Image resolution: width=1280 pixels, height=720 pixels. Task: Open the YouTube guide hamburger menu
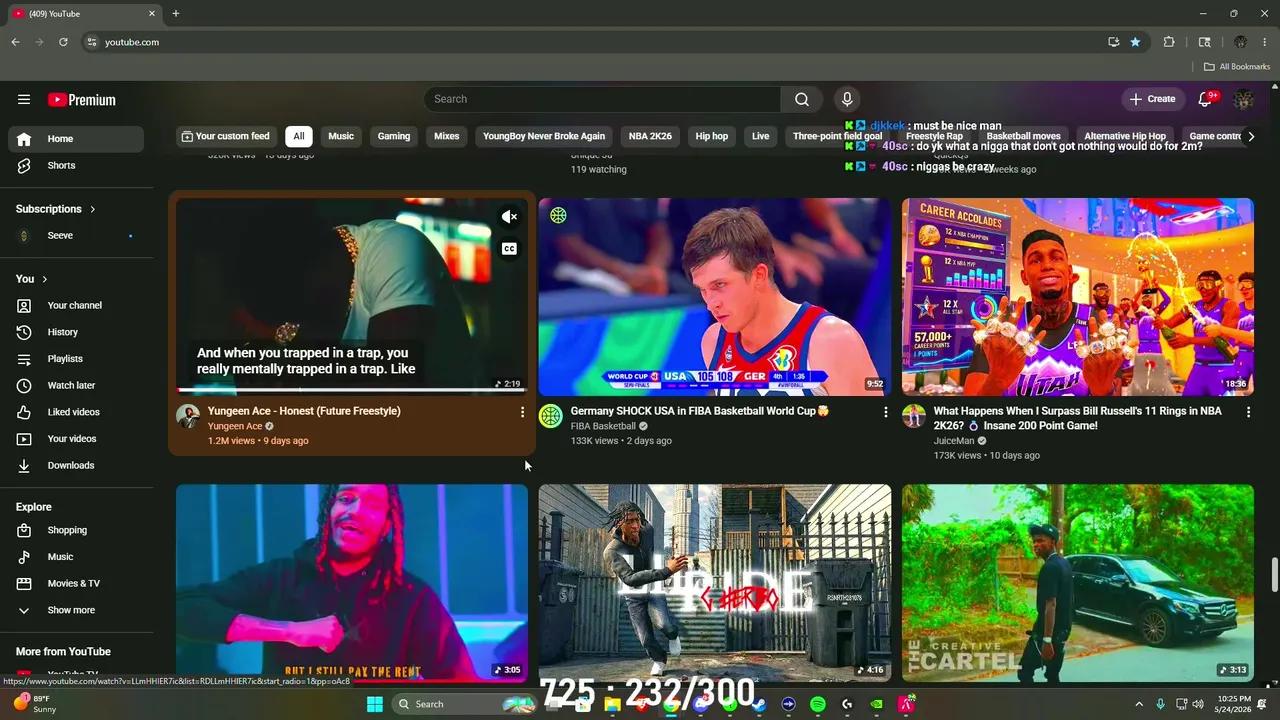24,99
